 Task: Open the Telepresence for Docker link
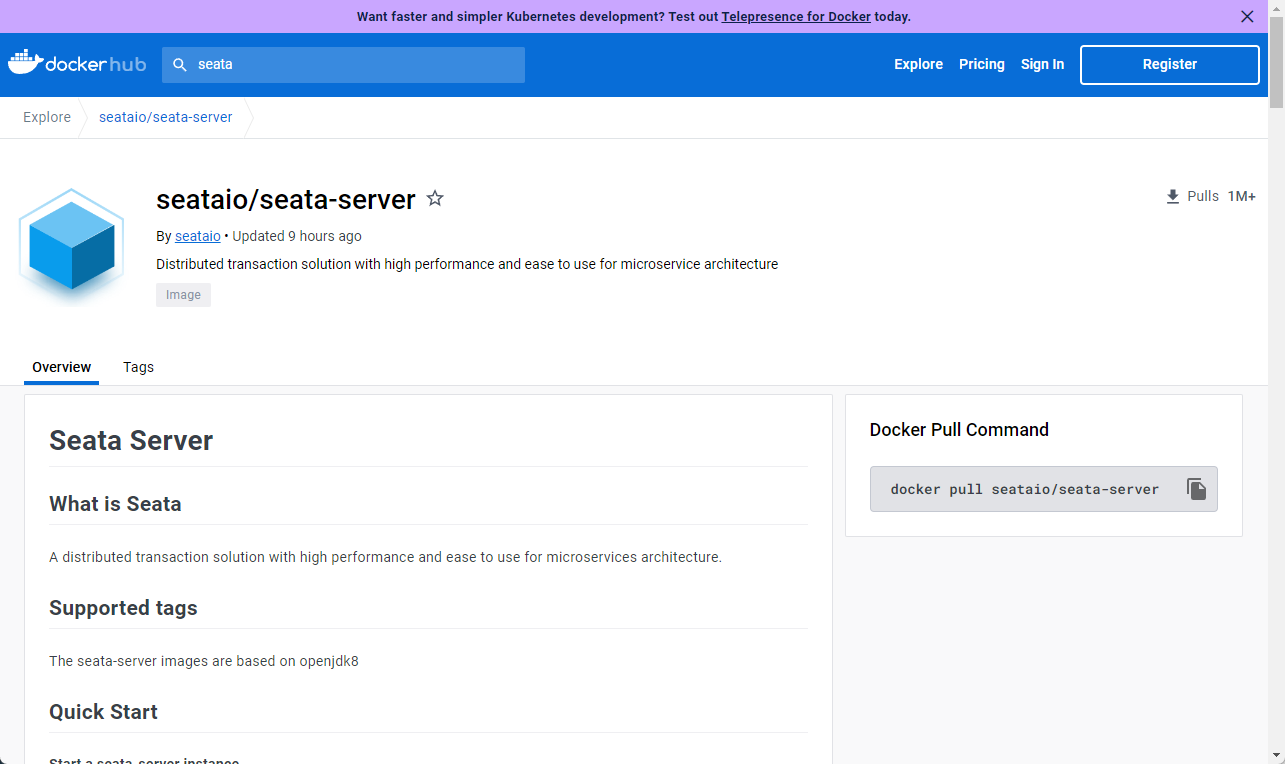point(796,17)
